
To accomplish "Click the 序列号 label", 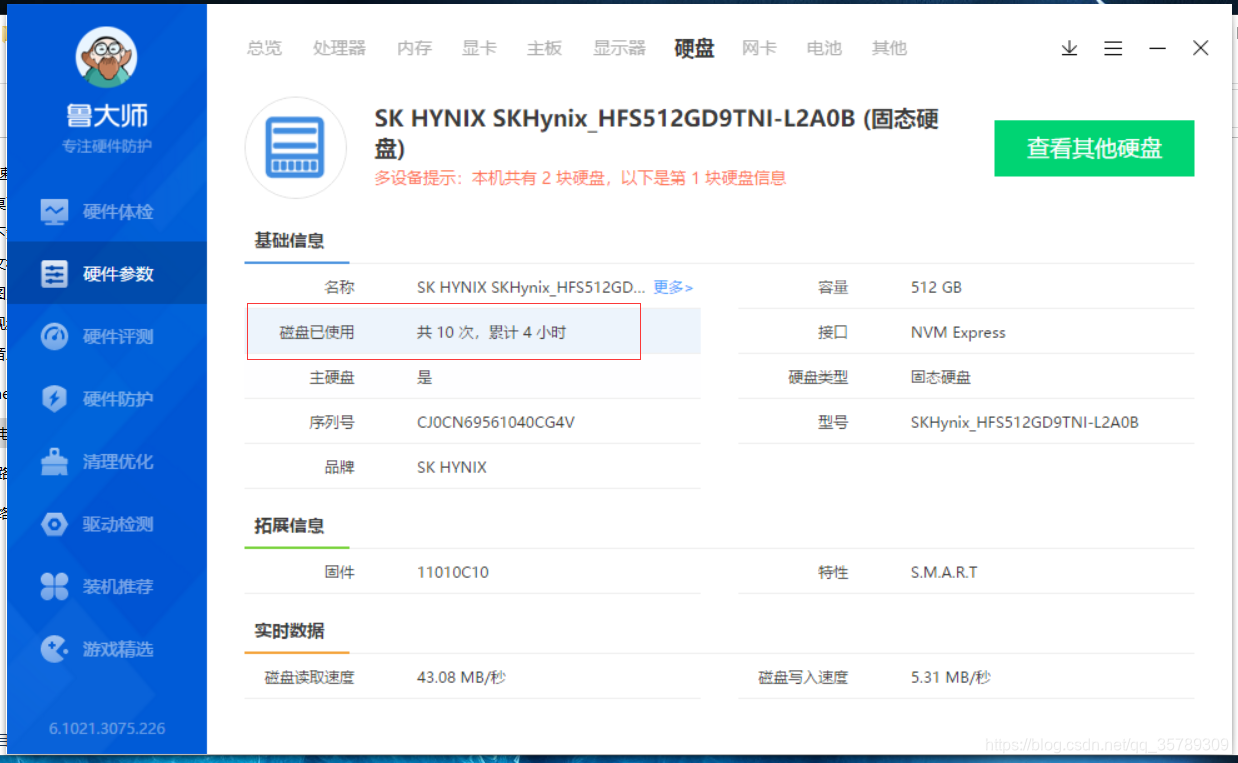I will pyautogui.click(x=332, y=422).
